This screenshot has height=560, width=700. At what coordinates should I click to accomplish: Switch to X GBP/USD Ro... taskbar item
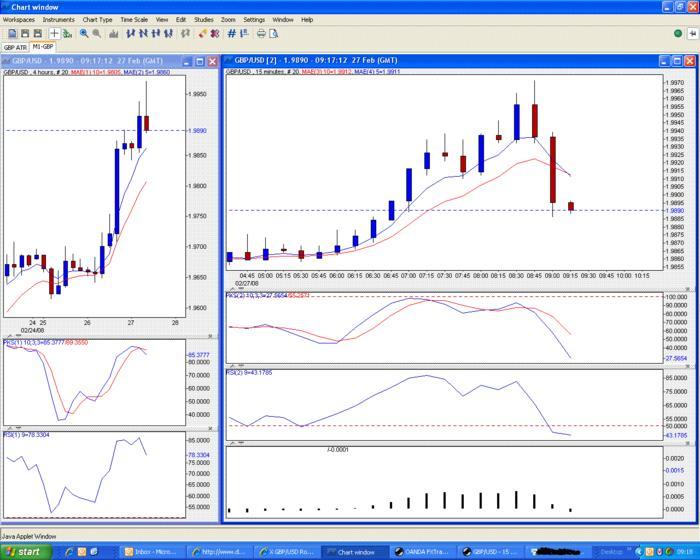click(287, 552)
